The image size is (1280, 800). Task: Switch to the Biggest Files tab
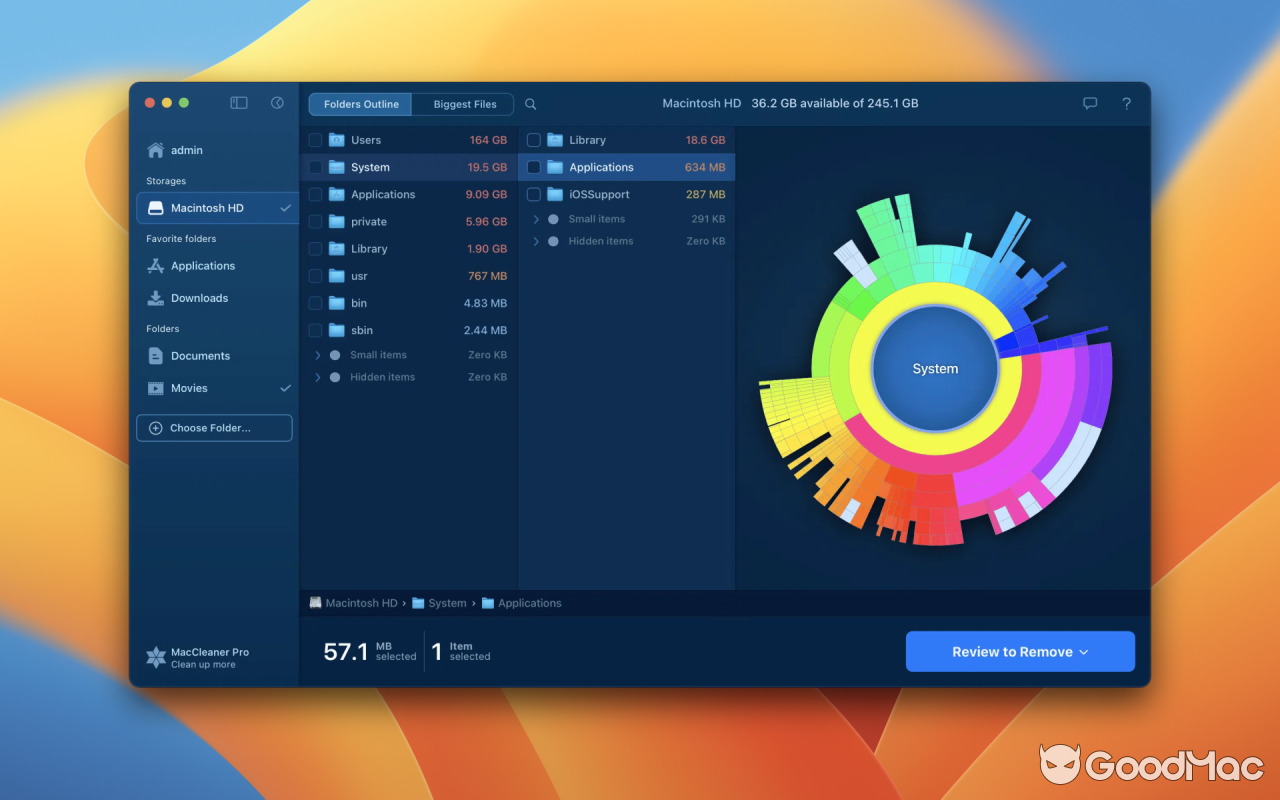click(x=462, y=104)
